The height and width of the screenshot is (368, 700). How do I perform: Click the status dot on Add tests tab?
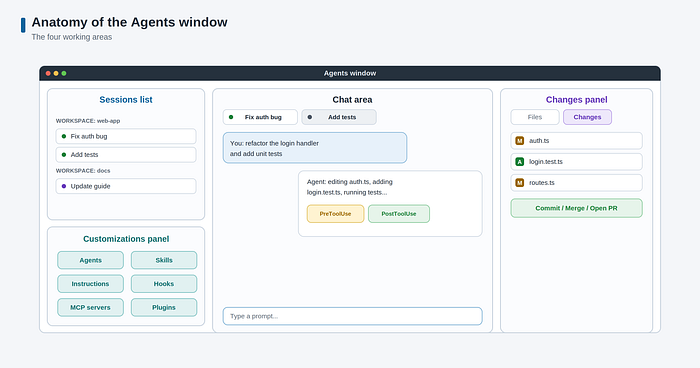(310, 117)
